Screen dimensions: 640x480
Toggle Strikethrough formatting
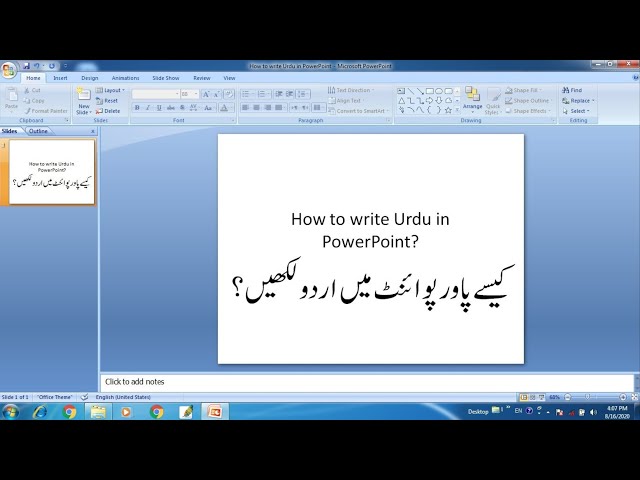pos(171,108)
